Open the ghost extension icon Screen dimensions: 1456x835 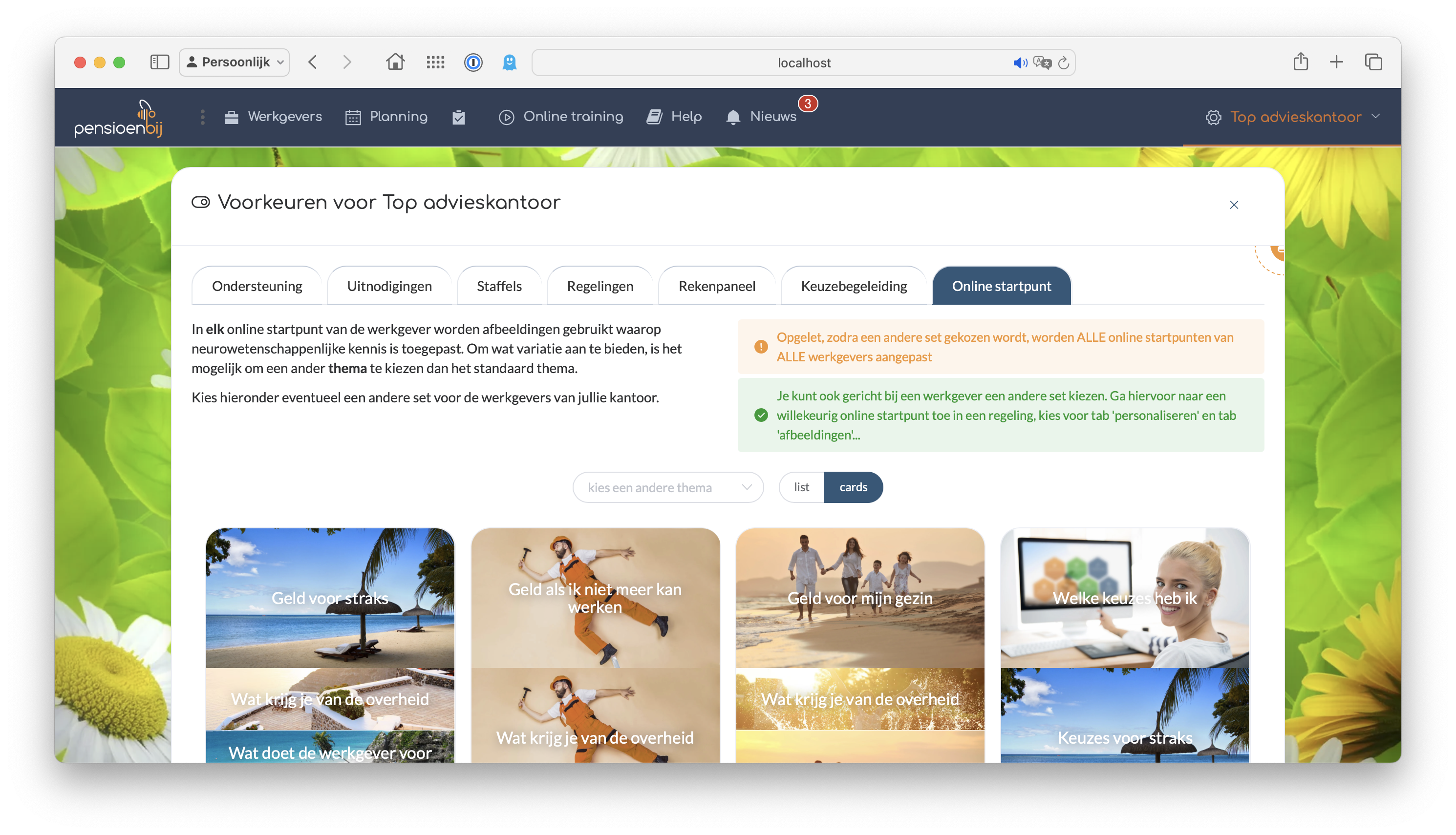(510, 62)
